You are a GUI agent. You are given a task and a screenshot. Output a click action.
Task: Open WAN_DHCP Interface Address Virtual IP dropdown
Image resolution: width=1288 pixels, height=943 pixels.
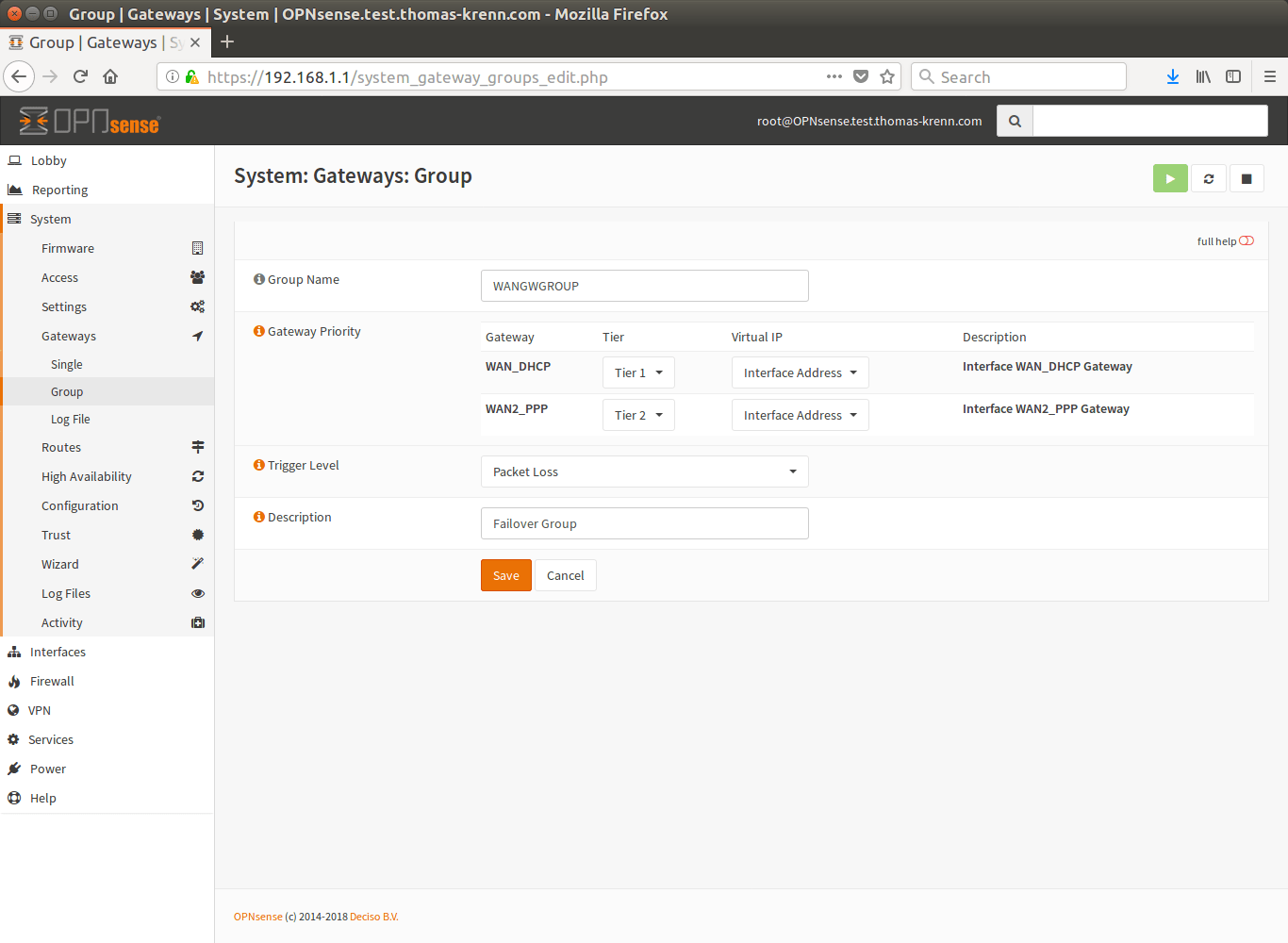tap(800, 372)
